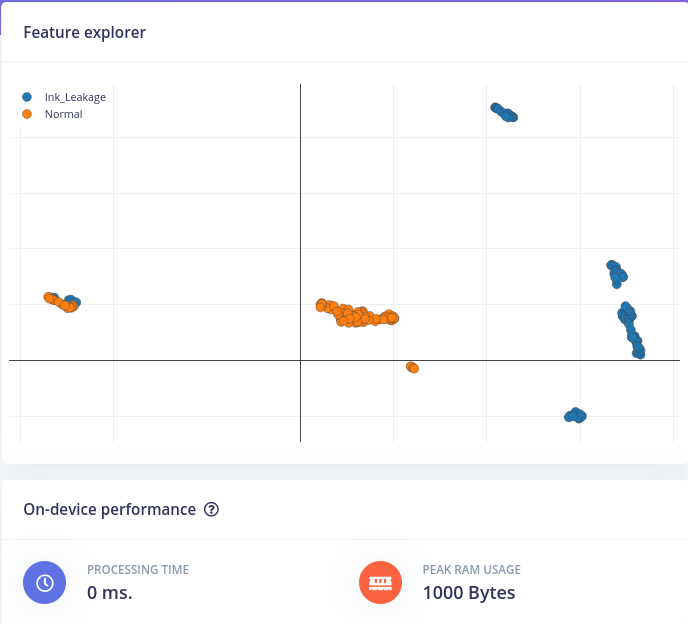Image resolution: width=688 pixels, height=624 pixels.
Task: Click the PROCESSING TIME label
Action: pos(138,570)
